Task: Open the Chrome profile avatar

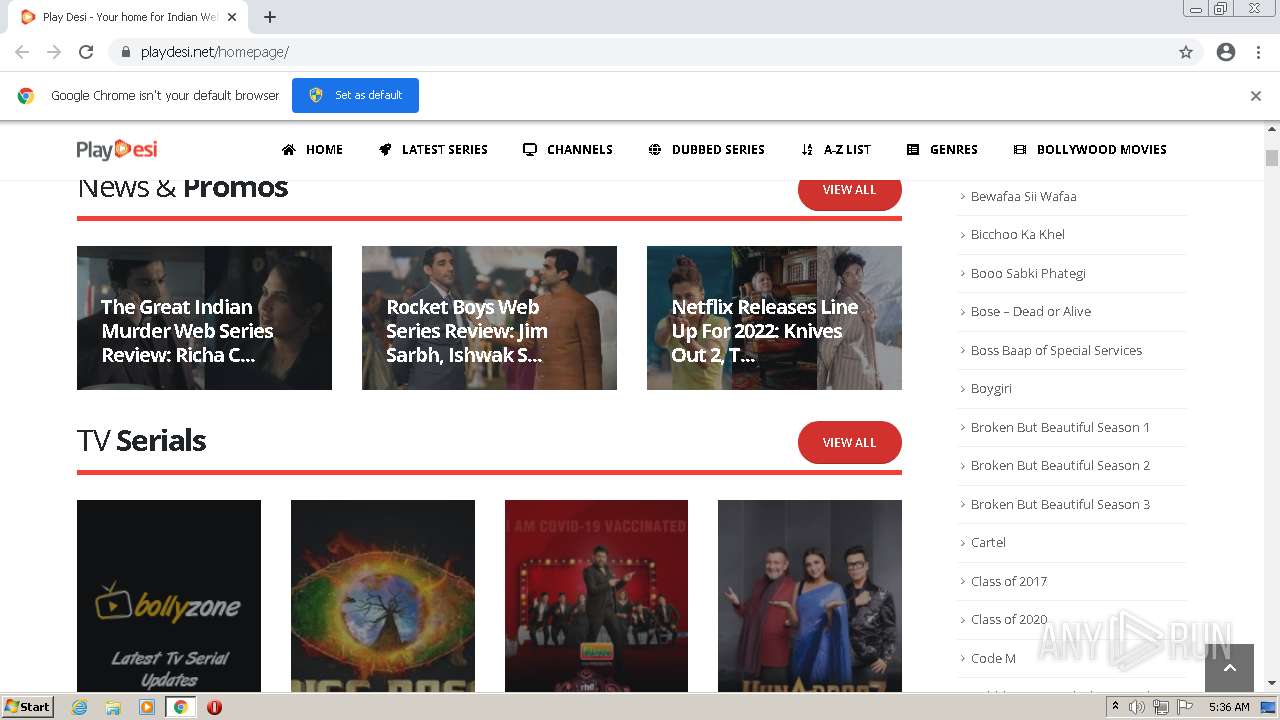Action: [x=1226, y=52]
